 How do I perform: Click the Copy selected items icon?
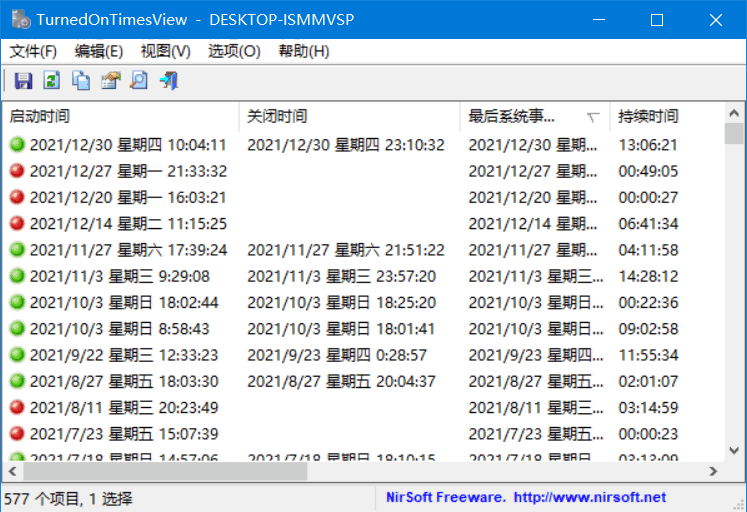[x=81, y=81]
